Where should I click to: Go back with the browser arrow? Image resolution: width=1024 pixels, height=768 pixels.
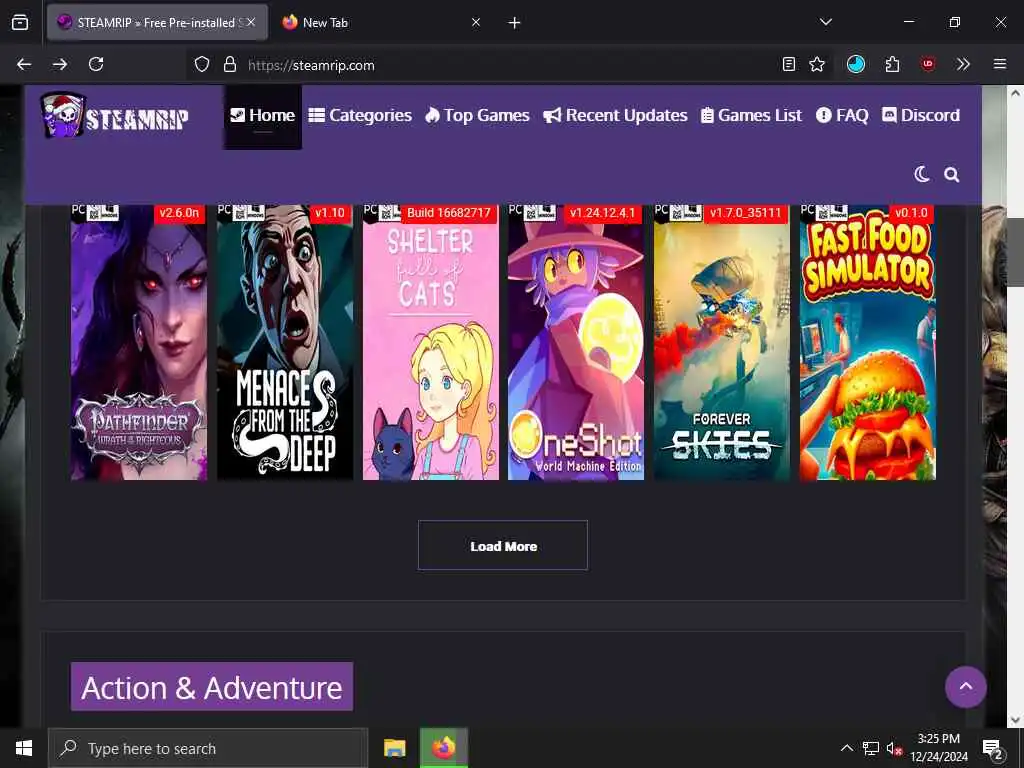point(24,64)
